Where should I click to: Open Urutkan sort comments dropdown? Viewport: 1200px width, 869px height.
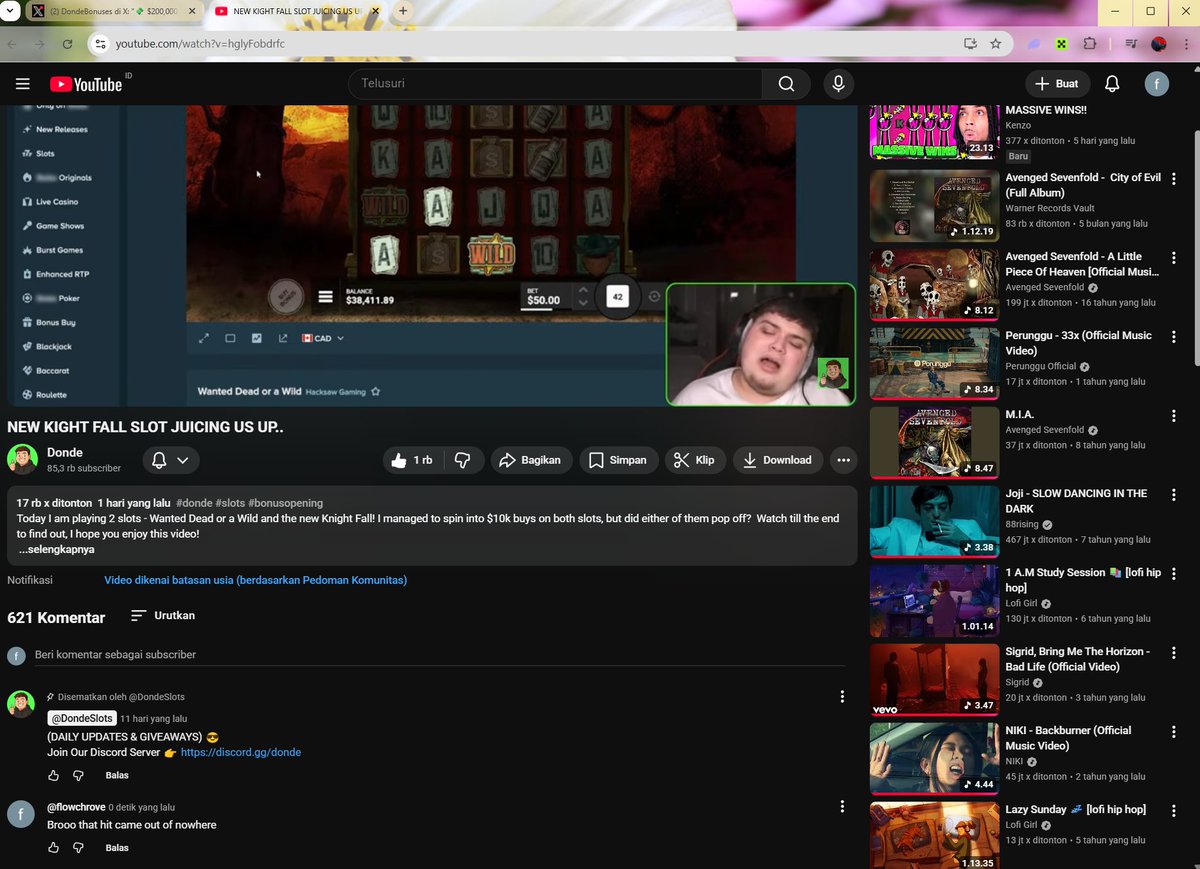[162, 616]
